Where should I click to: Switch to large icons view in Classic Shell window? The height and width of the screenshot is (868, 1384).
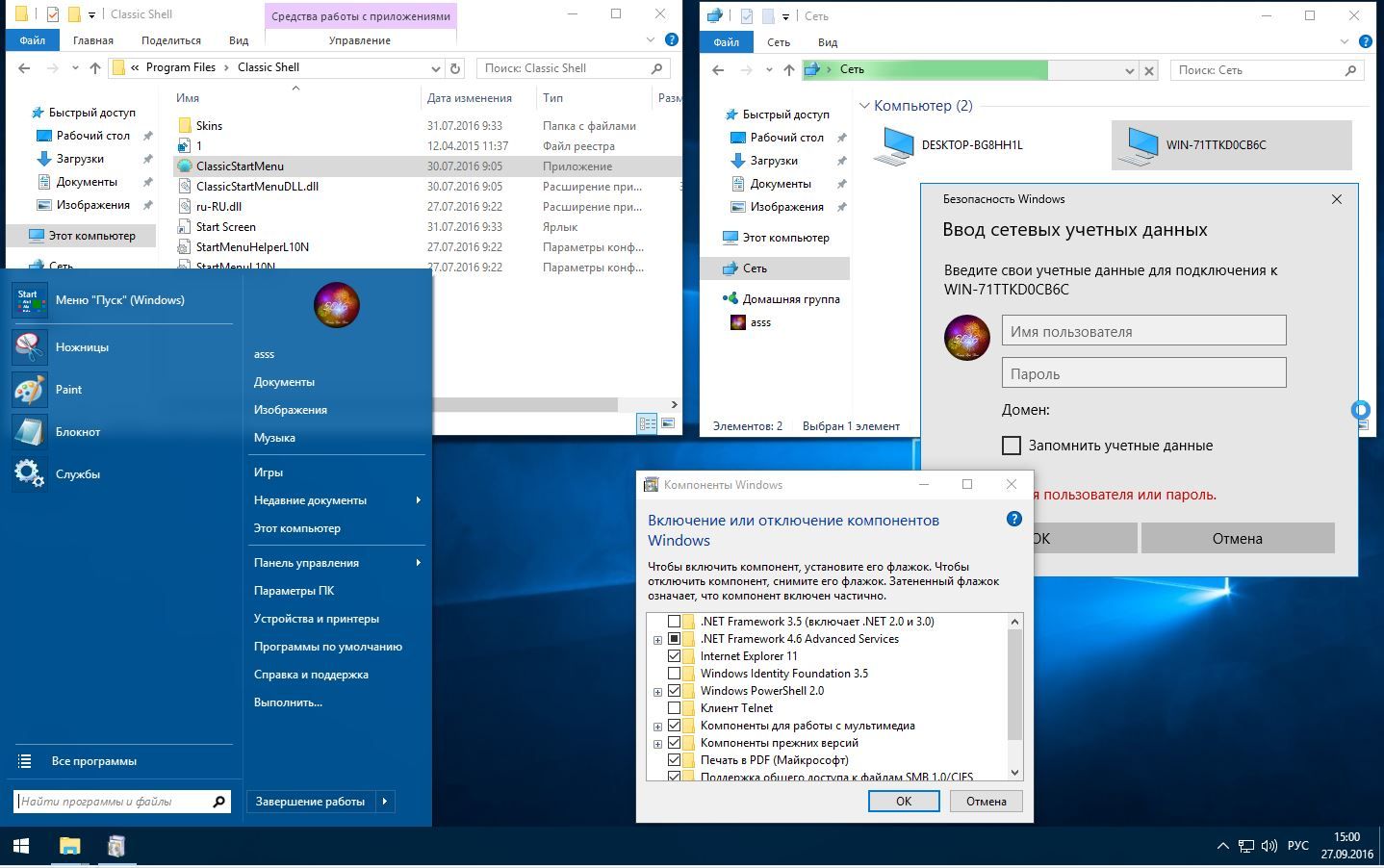click(668, 423)
